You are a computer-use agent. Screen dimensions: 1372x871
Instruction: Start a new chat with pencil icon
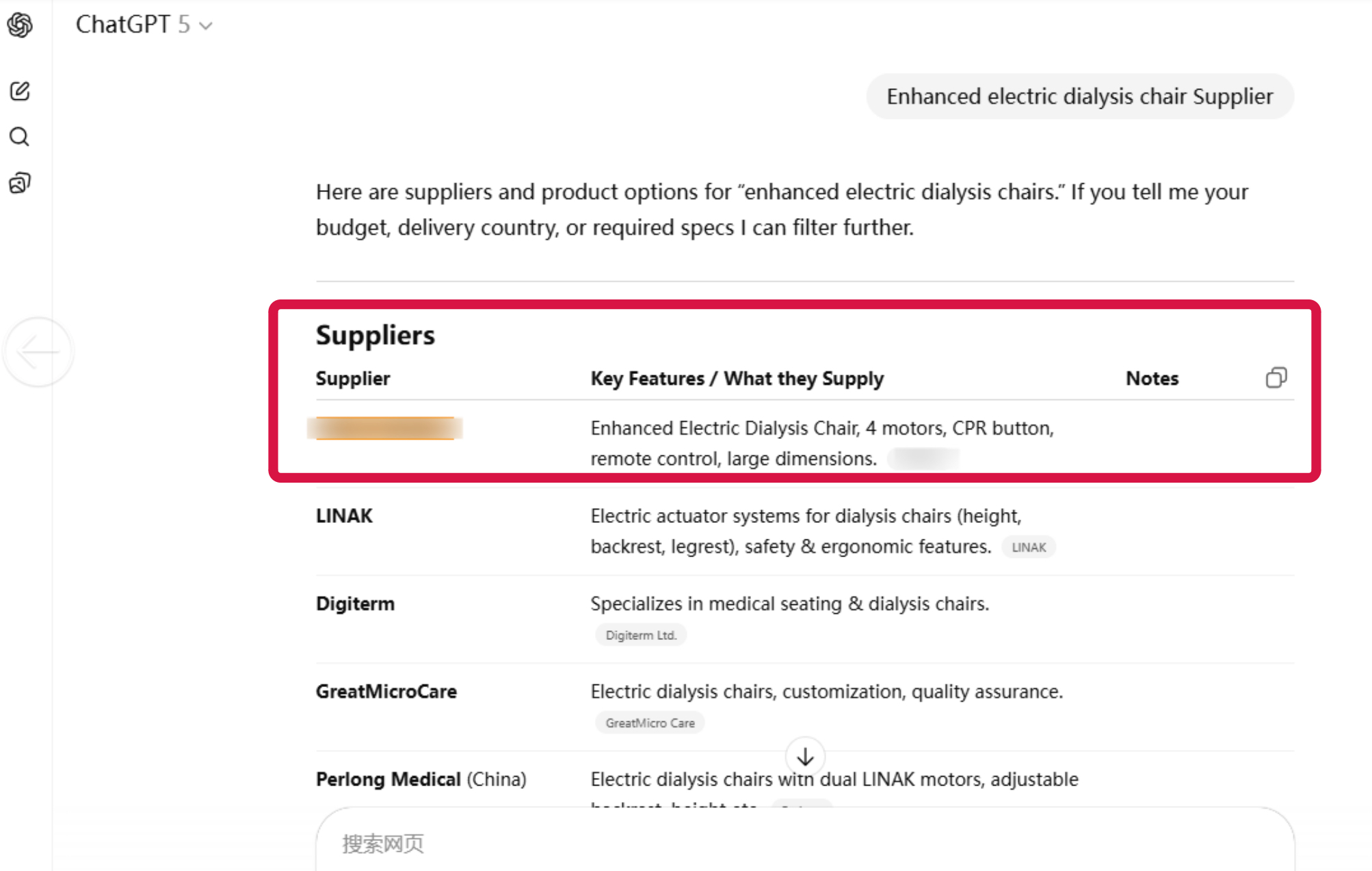pos(20,91)
